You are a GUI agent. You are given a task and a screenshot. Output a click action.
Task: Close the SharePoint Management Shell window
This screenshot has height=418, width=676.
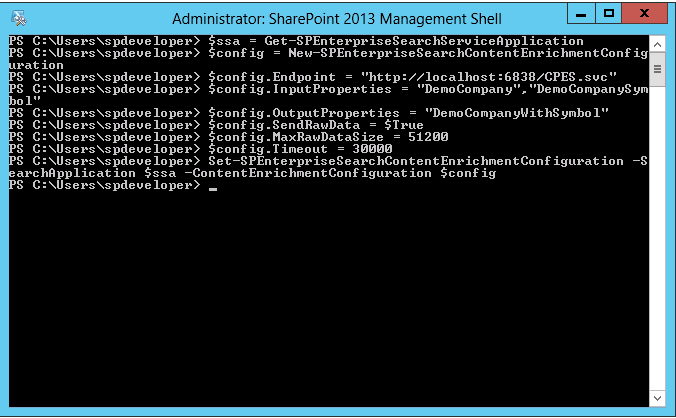646,14
